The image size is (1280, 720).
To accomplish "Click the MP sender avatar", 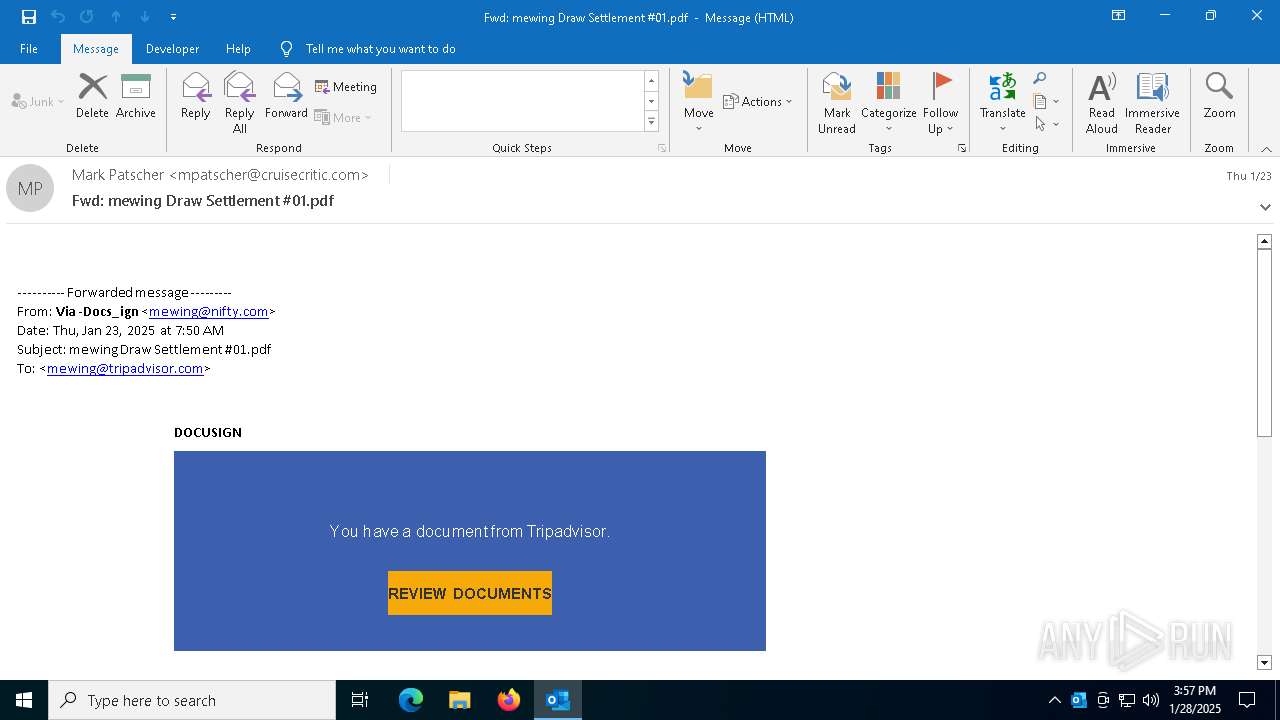I will pyautogui.click(x=30, y=188).
